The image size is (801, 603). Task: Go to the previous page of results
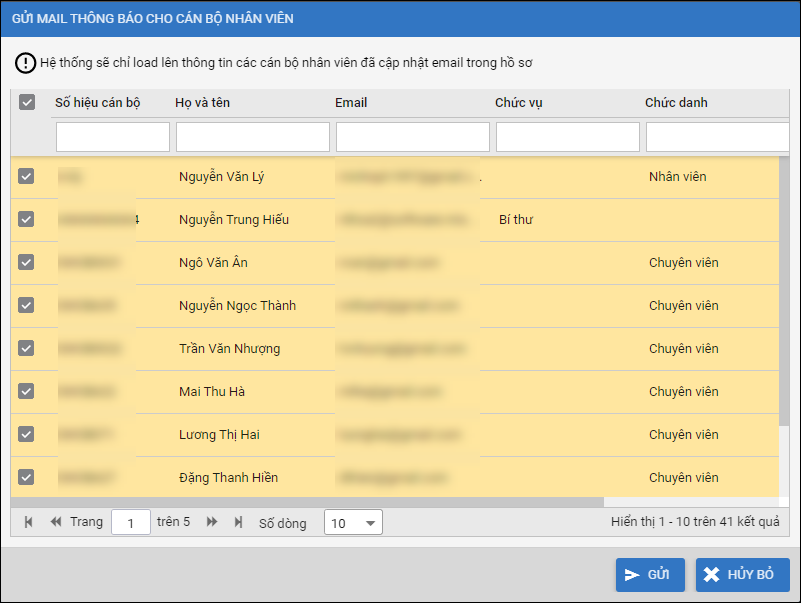[56, 522]
